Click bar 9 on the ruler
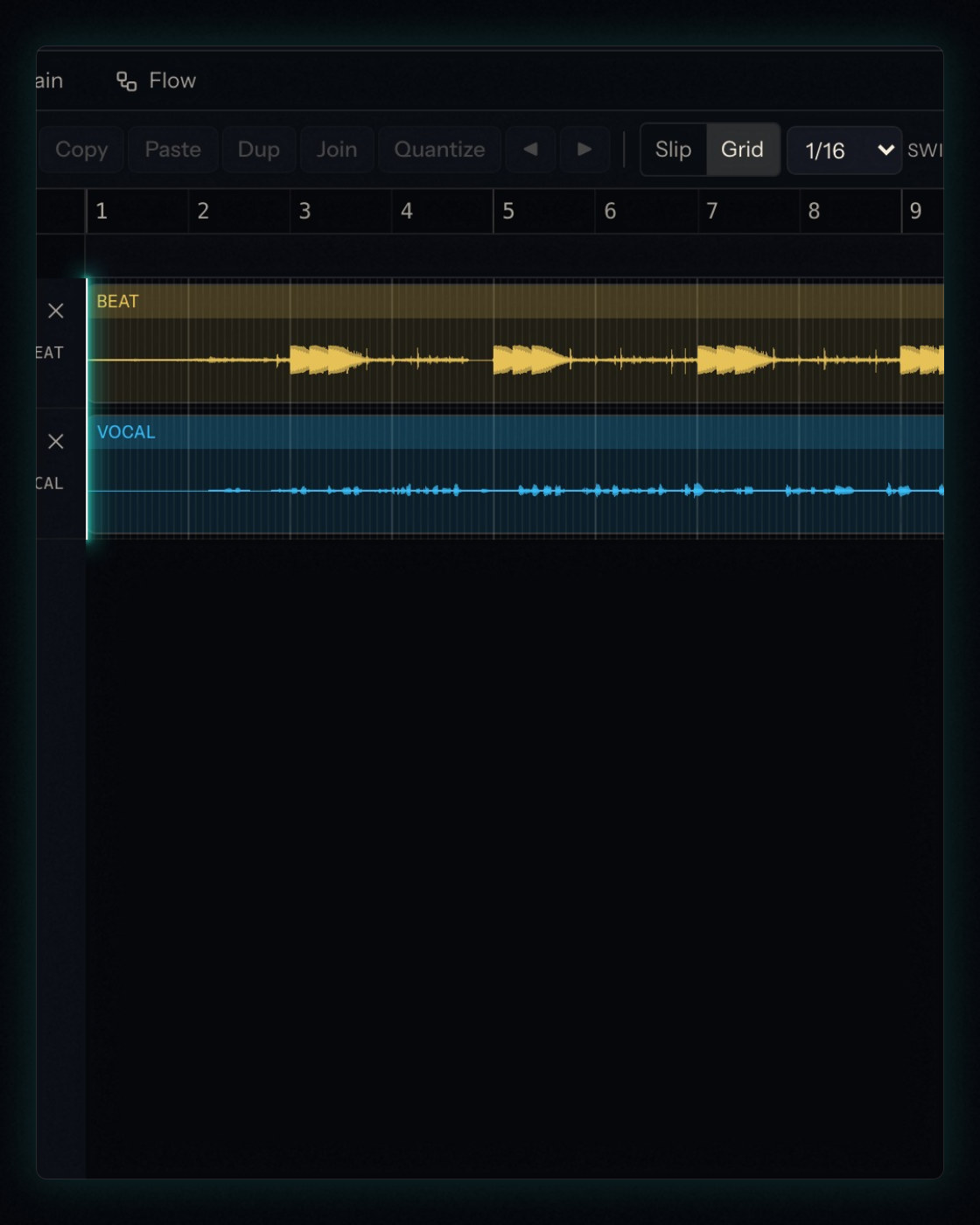 tap(915, 211)
